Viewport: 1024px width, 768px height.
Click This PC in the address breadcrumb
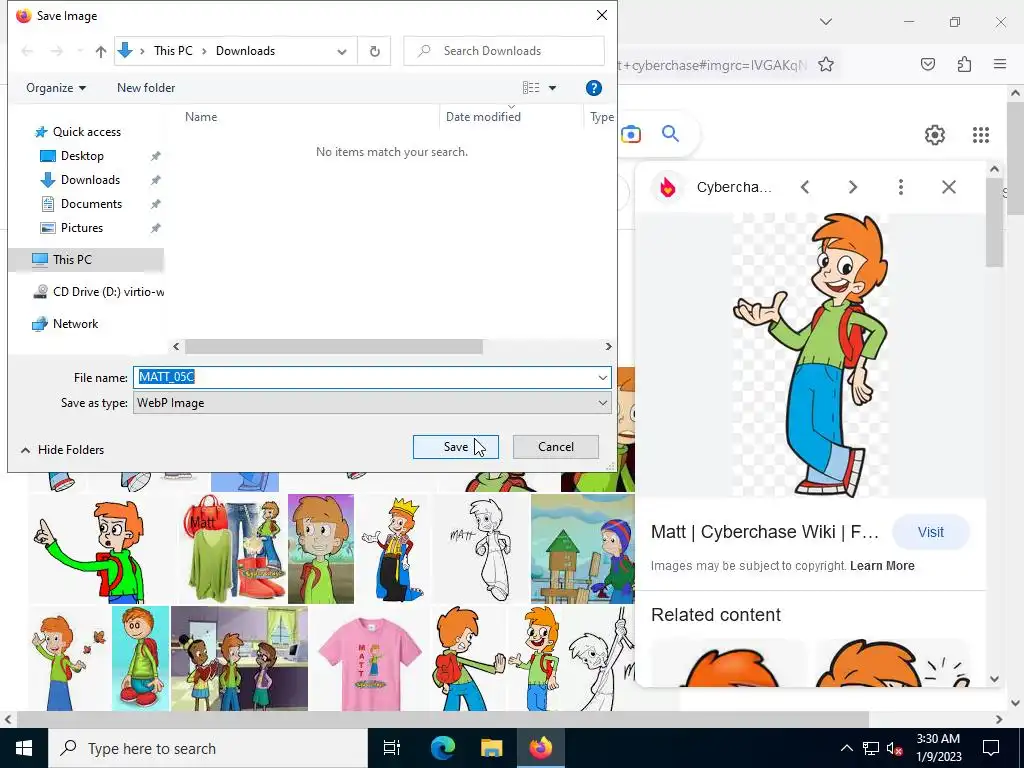173,51
